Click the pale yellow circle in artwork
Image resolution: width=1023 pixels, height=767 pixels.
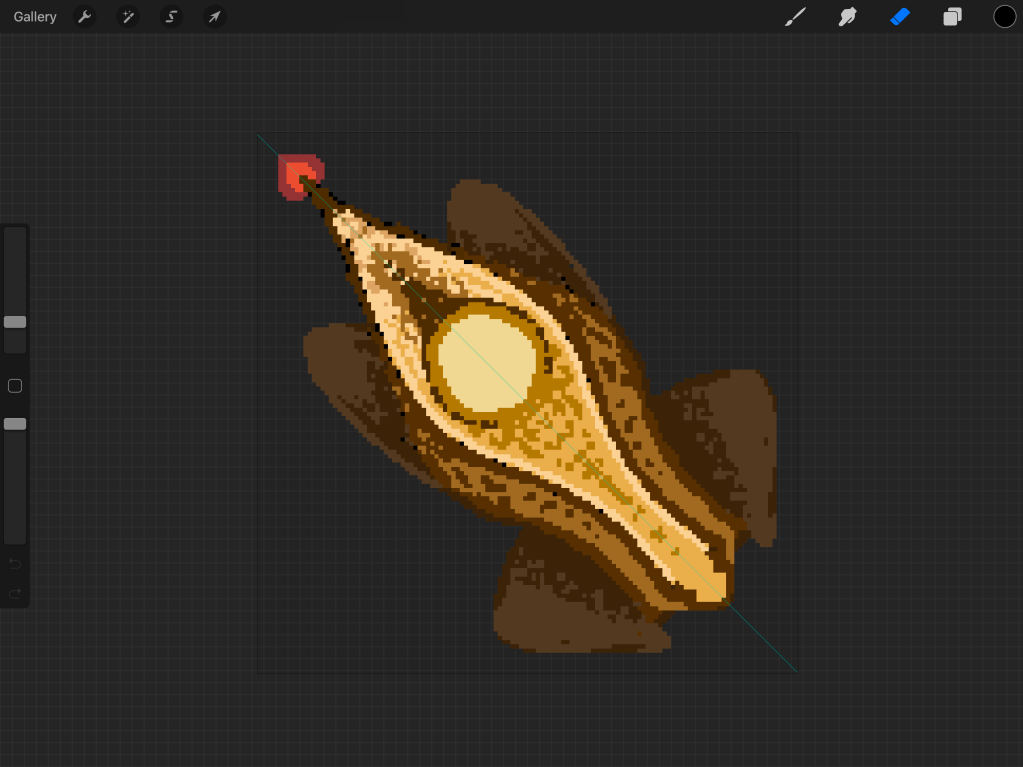[x=487, y=359]
